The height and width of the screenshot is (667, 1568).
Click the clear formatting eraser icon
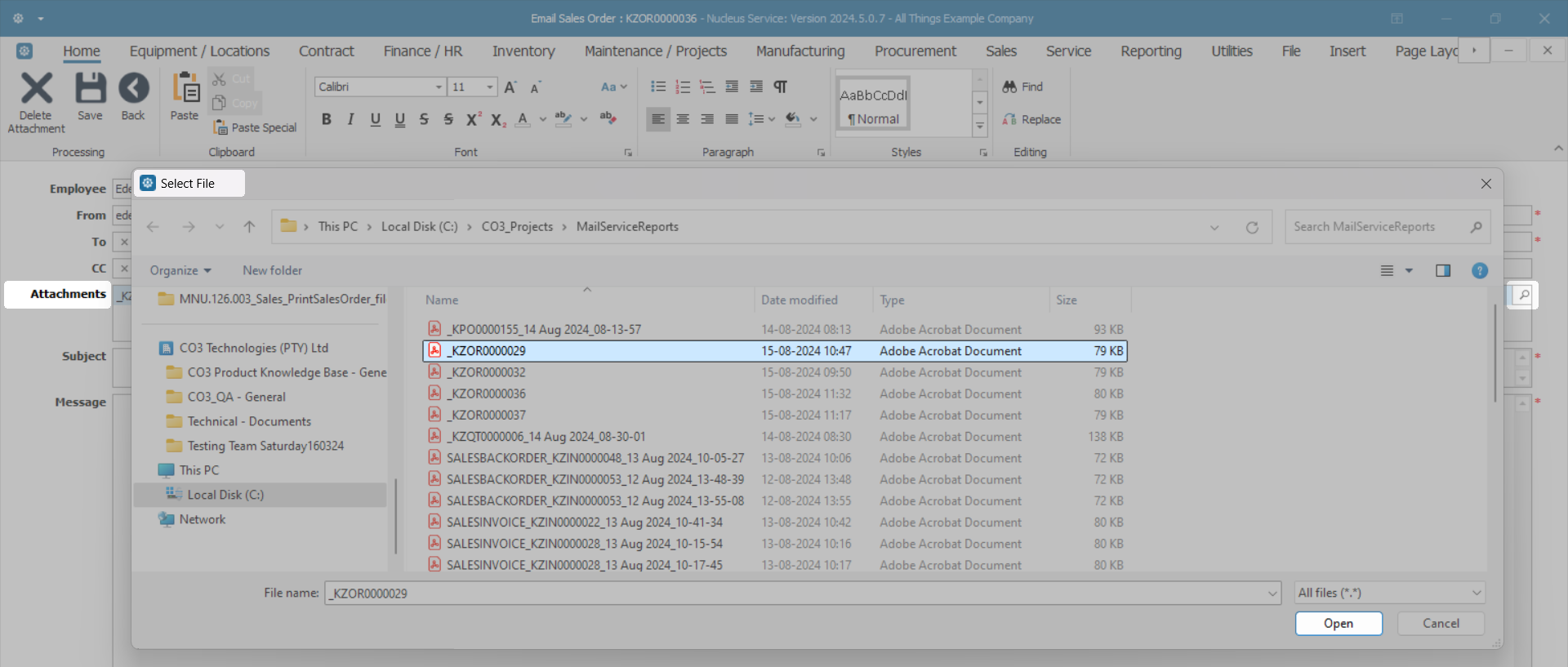click(x=607, y=118)
